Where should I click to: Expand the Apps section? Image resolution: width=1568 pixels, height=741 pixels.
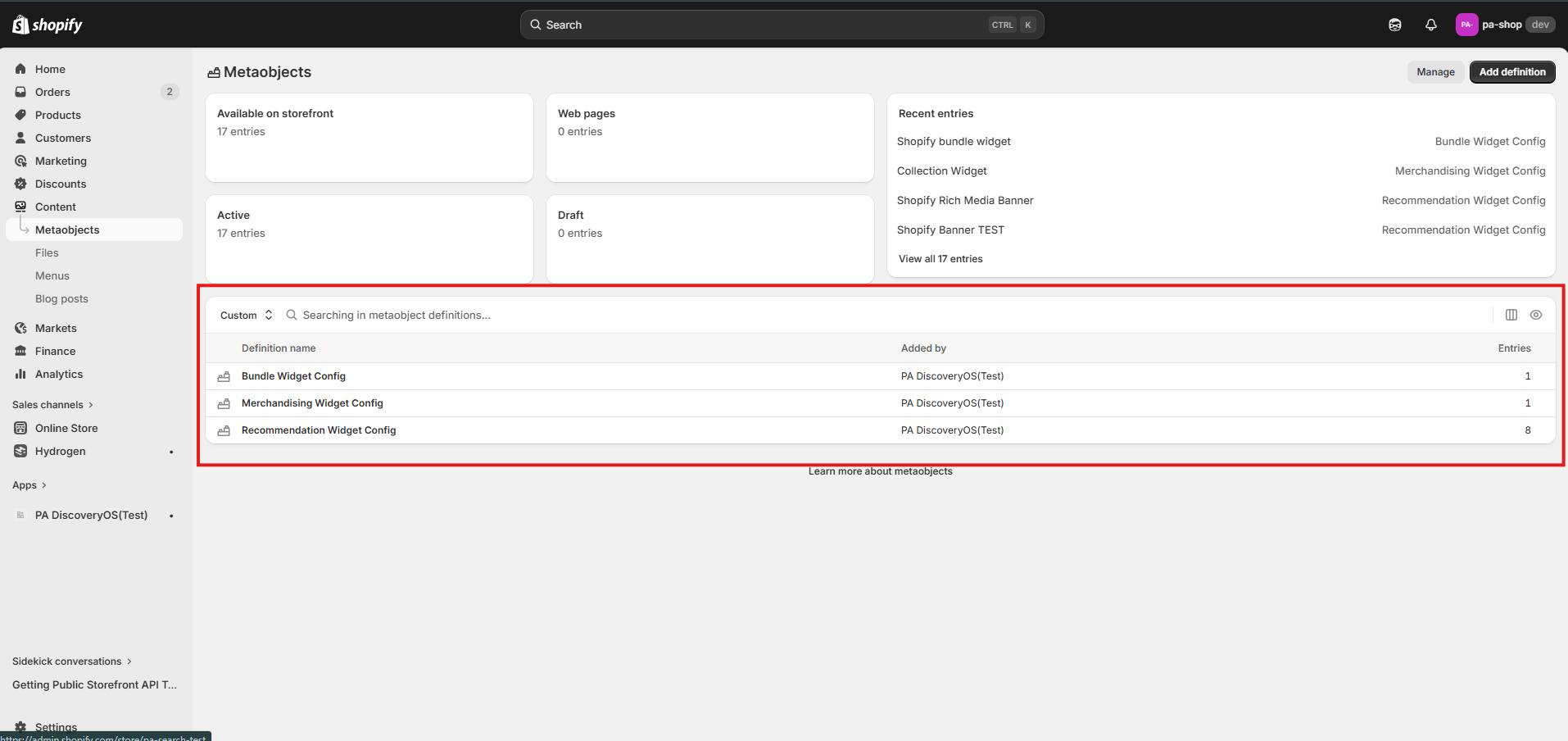coord(29,485)
